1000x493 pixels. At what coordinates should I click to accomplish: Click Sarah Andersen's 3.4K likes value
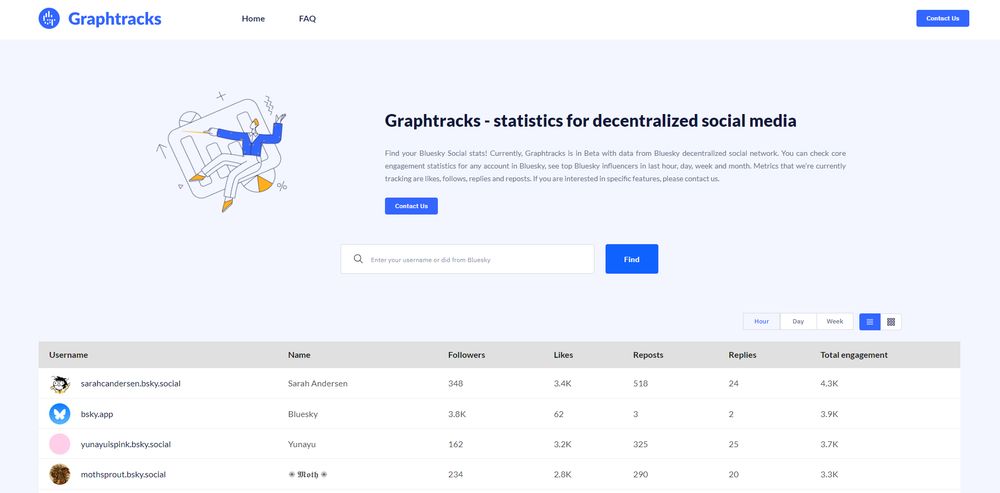tap(562, 384)
